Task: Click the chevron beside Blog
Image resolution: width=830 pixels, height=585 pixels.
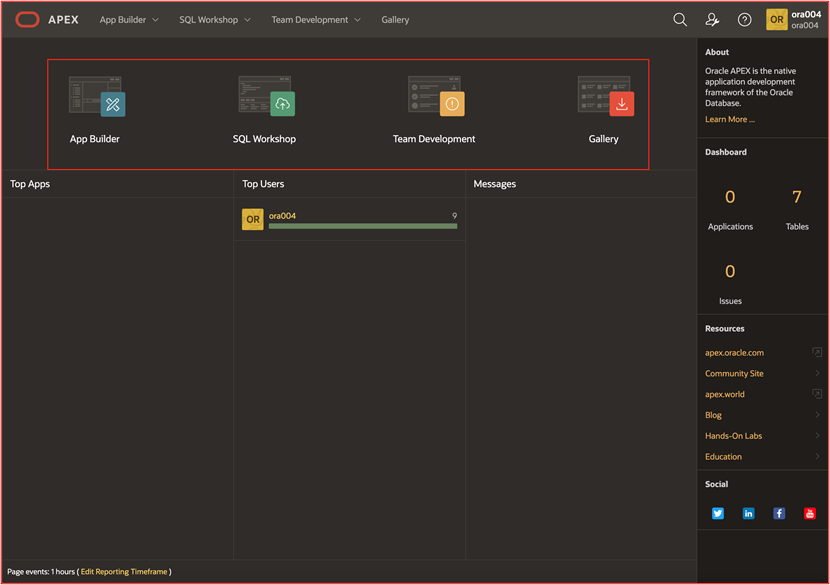Action: 817,415
